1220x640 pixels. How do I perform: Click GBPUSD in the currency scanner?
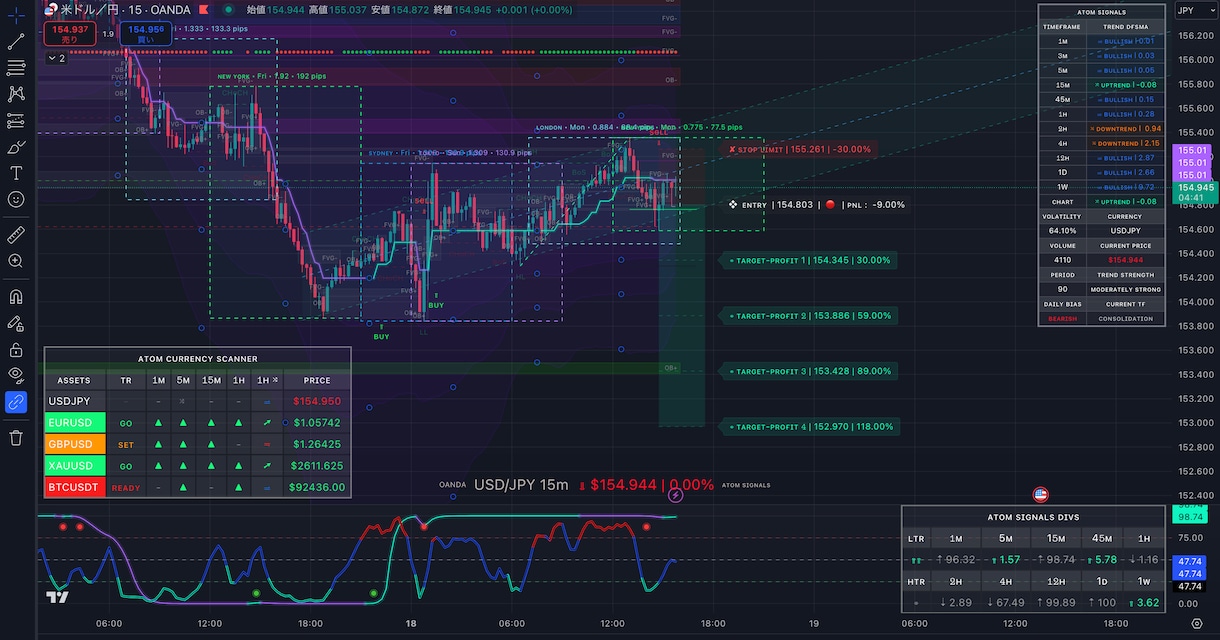tap(75, 444)
